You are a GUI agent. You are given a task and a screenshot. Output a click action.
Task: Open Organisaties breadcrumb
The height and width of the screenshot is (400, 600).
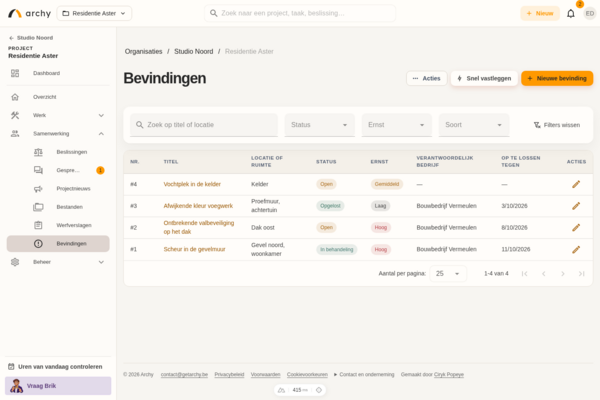click(x=143, y=51)
